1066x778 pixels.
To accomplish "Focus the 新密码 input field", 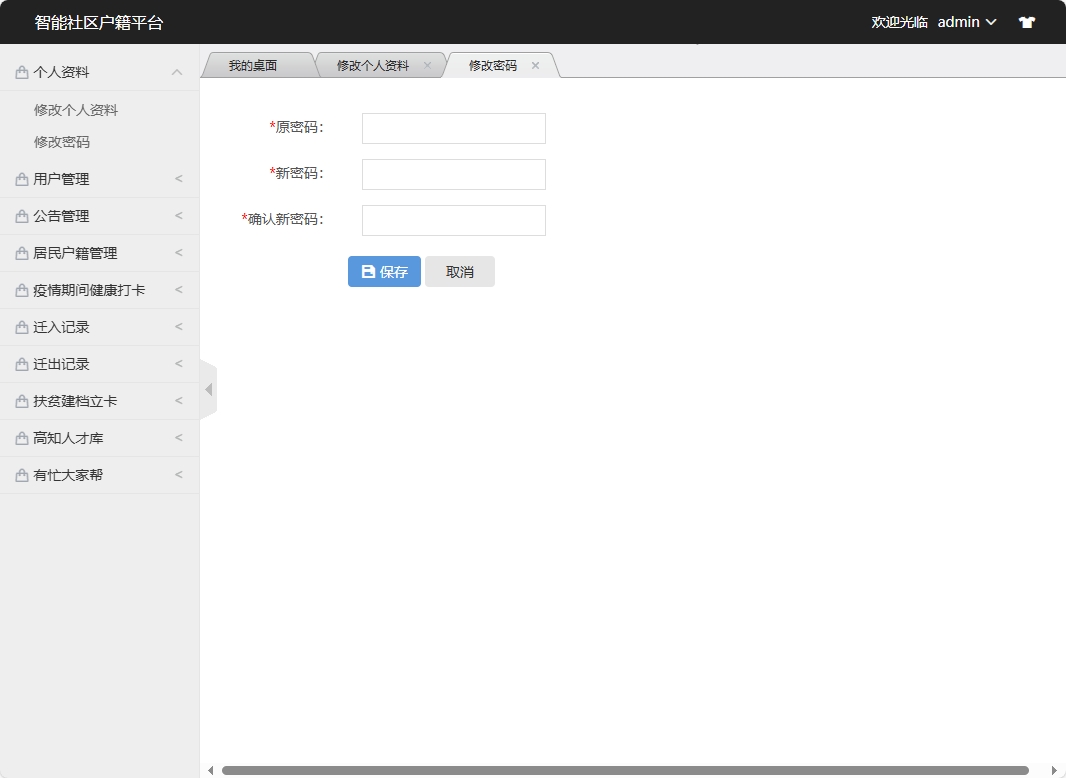I will [453, 174].
